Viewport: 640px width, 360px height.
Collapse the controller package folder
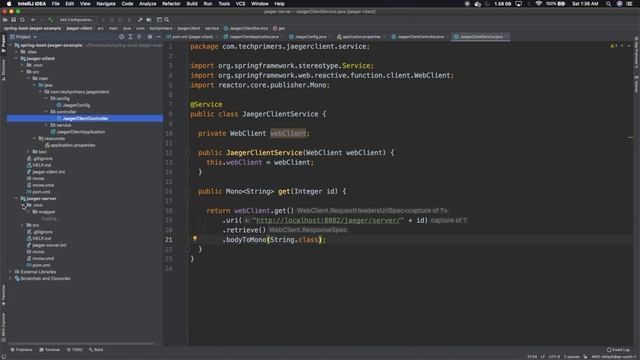[x=46, y=112]
